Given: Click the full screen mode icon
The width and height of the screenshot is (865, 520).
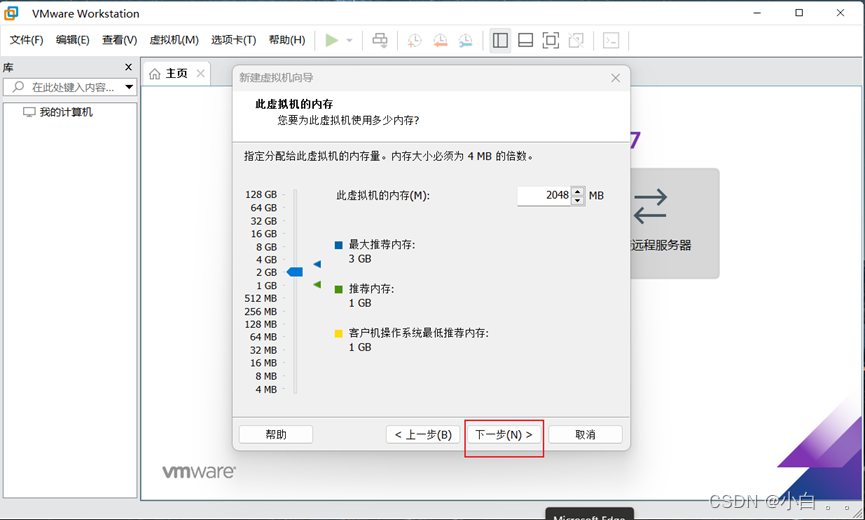Looking at the screenshot, I should [551, 40].
